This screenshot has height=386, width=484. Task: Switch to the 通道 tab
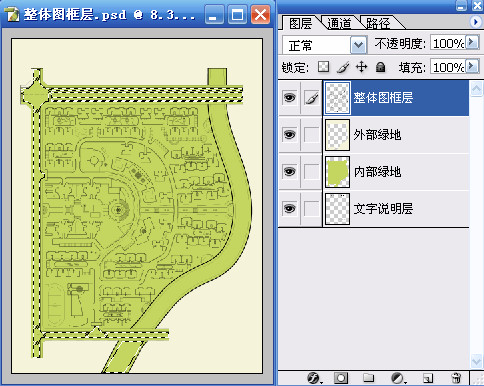(339, 23)
